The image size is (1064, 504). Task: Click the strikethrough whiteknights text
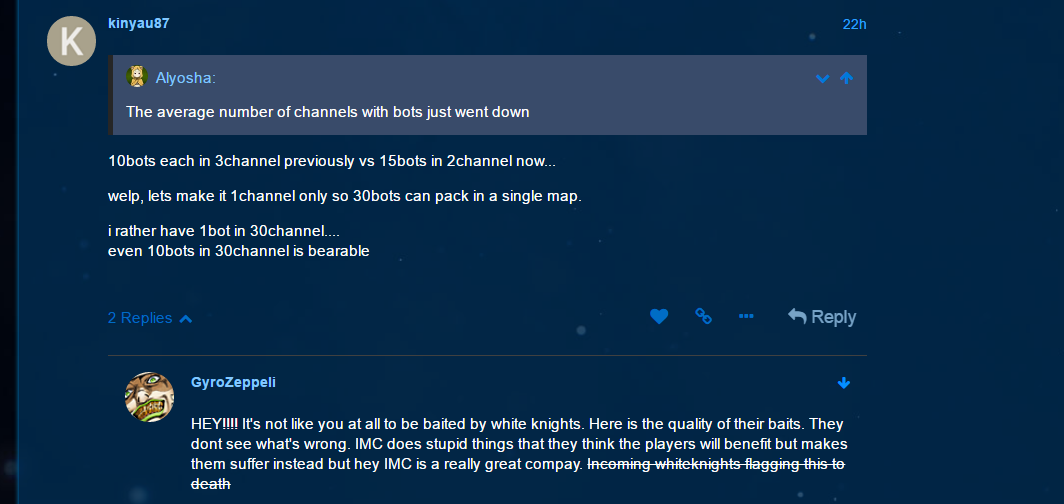(x=716, y=464)
